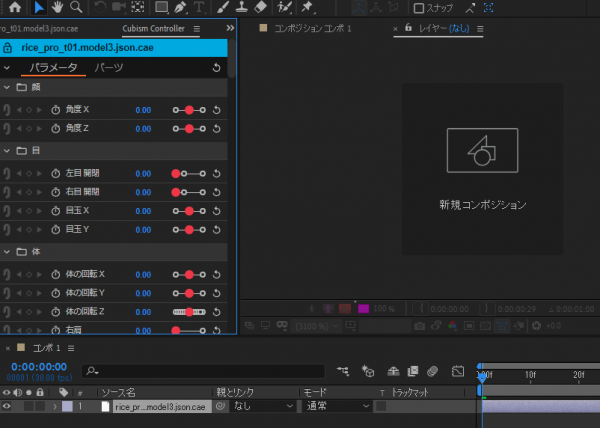Image resolution: width=600 pixels, height=428 pixels.
Task: Open the モード dropdown showing 通常
Action: [332, 407]
